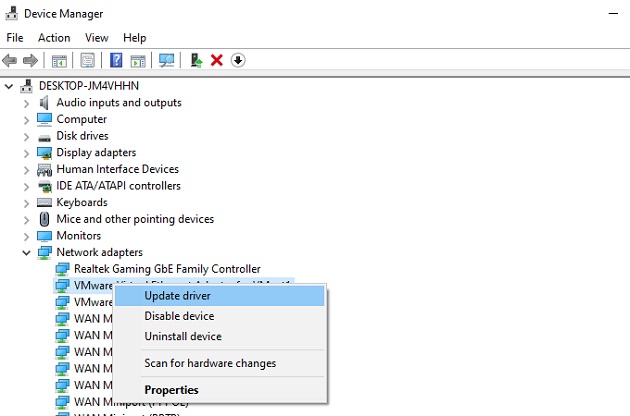630x416 pixels.
Task: Select Scan for hardware changes
Action: coord(220,363)
